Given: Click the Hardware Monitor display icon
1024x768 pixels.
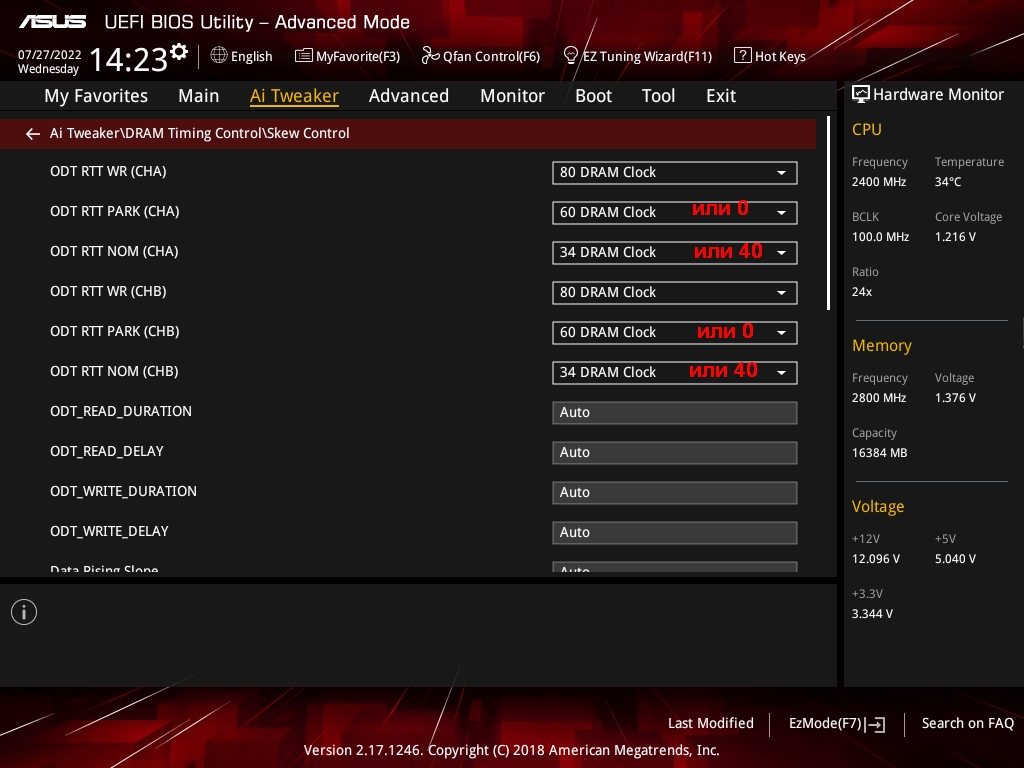Looking at the screenshot, I should (x=861, y=94).
